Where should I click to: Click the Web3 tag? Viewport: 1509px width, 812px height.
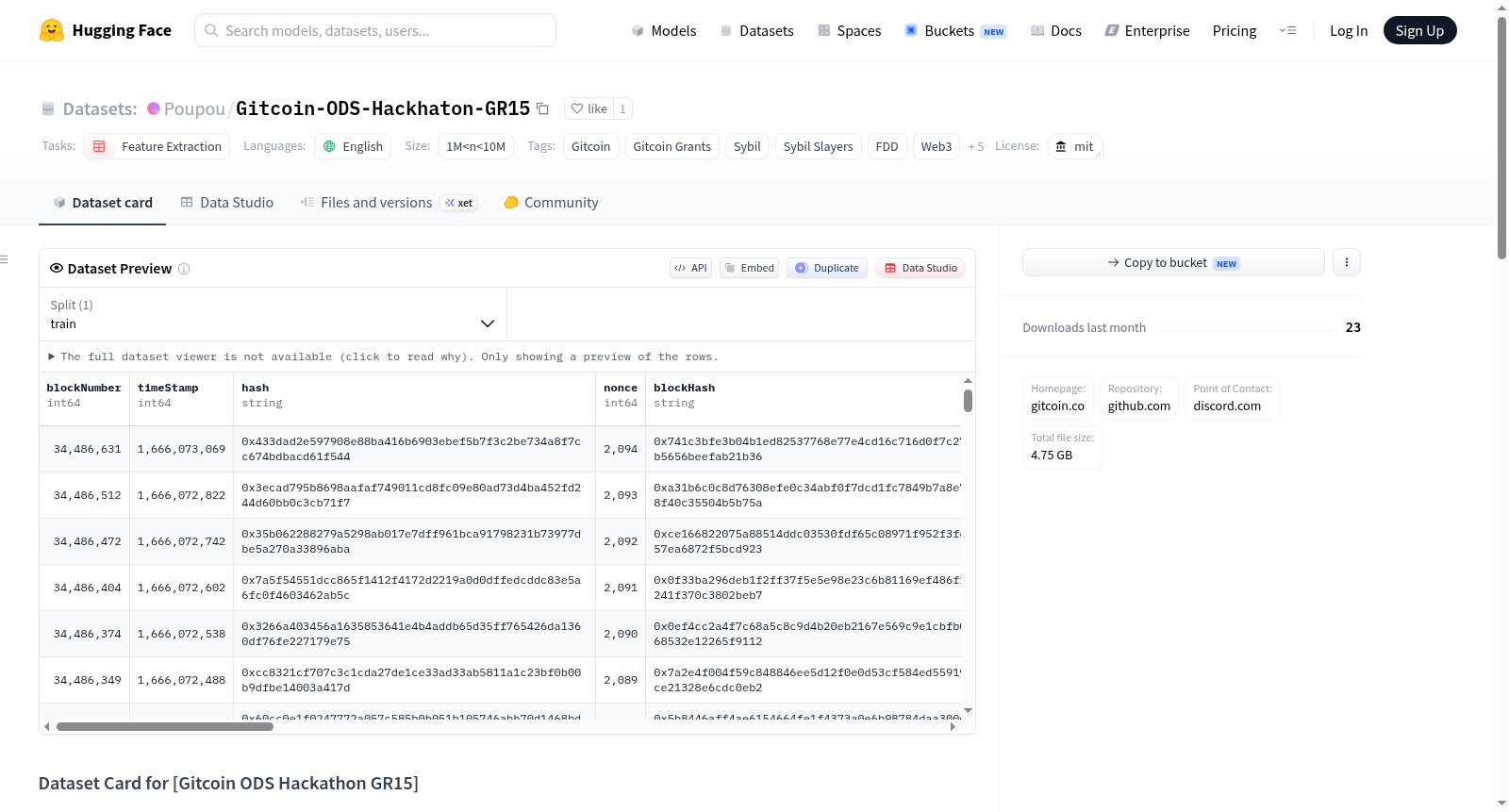click(937, 146)
